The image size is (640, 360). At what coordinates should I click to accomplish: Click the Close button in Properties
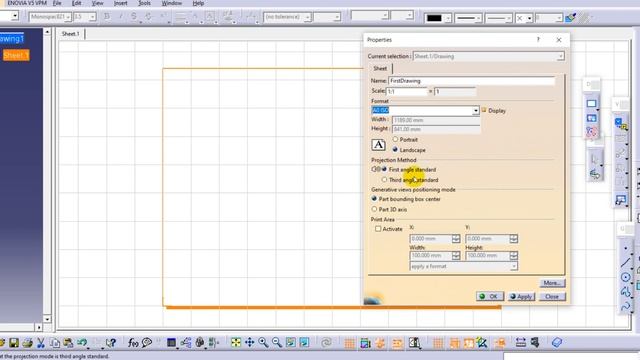(552, 296)
